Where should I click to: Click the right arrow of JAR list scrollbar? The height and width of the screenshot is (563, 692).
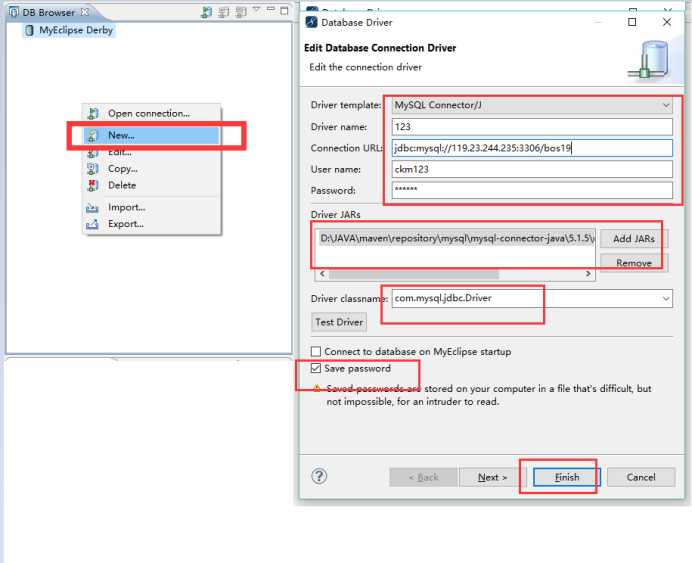(x=588, y=274)
